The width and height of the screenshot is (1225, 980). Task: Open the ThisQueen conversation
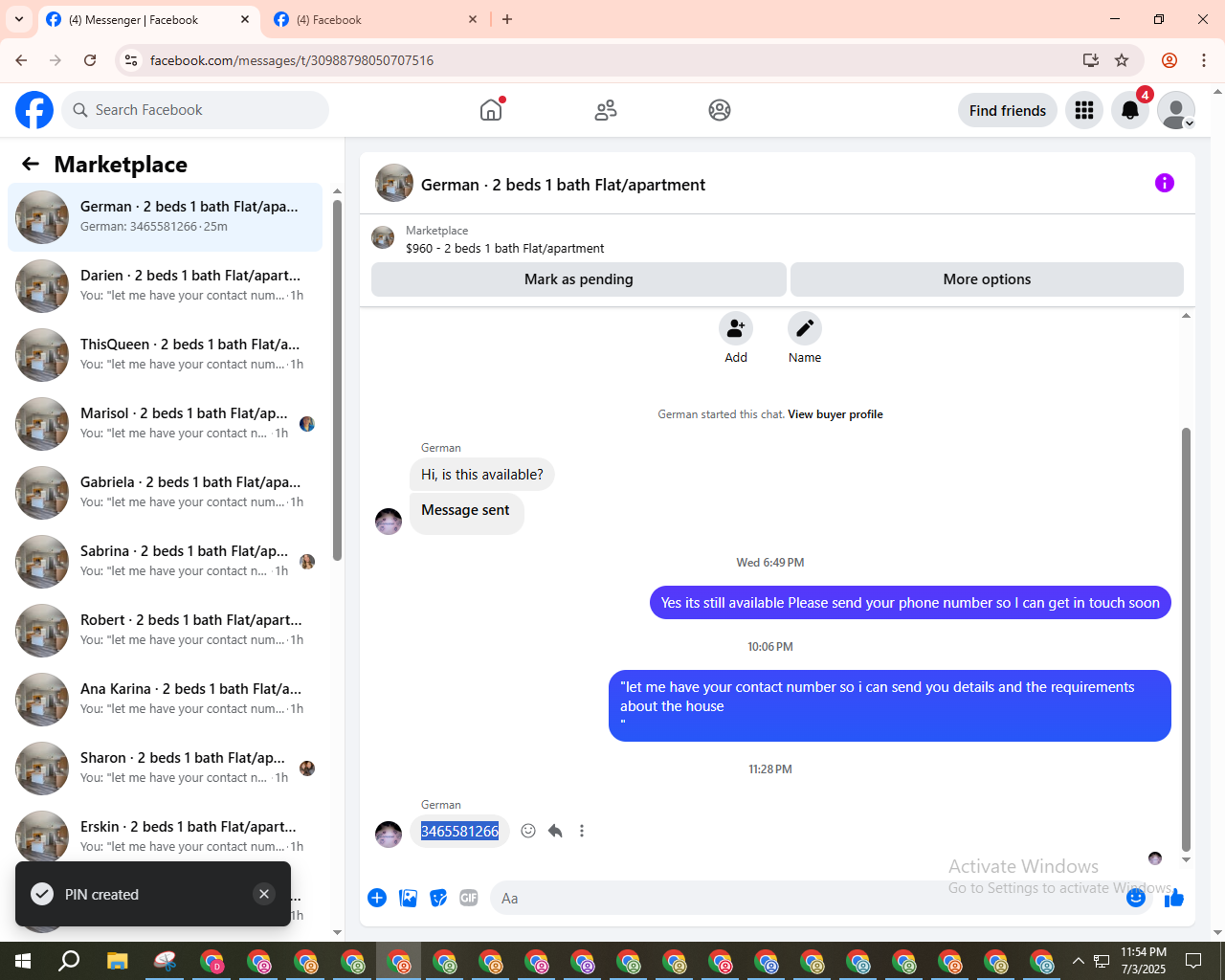pyautogui.click(x=165, y=355)
